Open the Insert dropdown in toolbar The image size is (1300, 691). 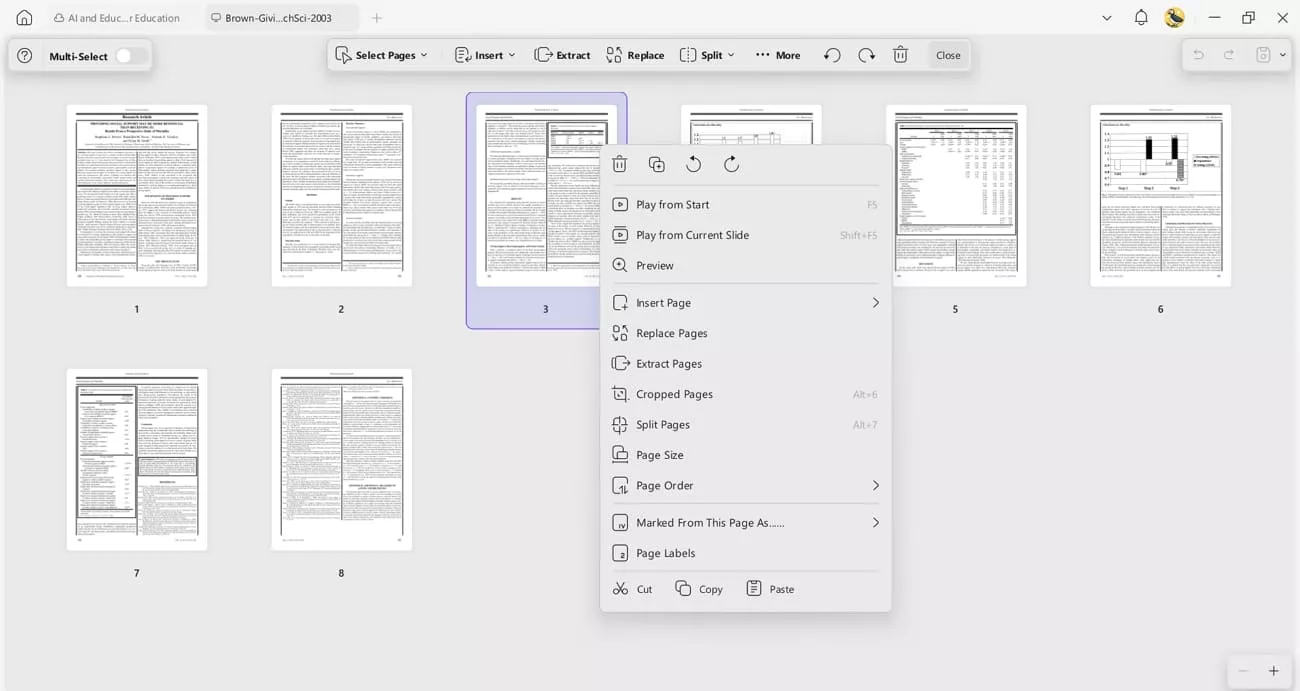[x=485, y=55]
